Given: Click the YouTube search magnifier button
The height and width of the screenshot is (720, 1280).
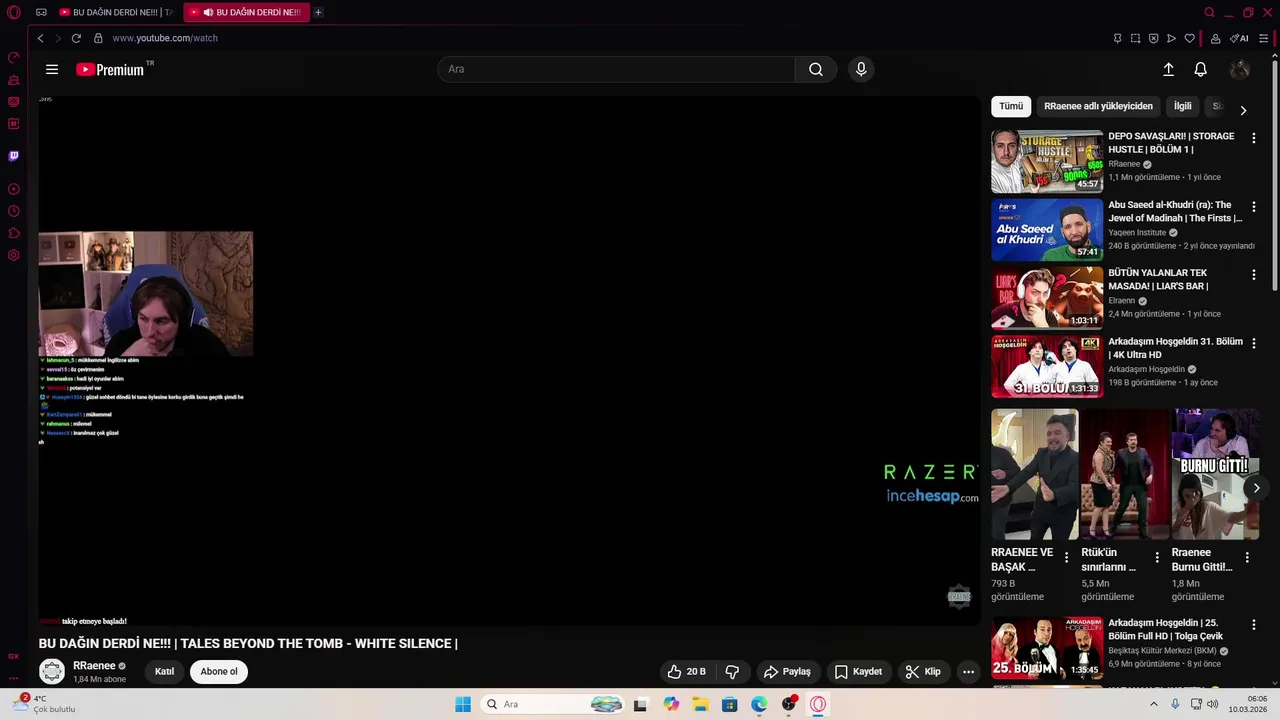Looking at the screenshot, I should 816,69.
